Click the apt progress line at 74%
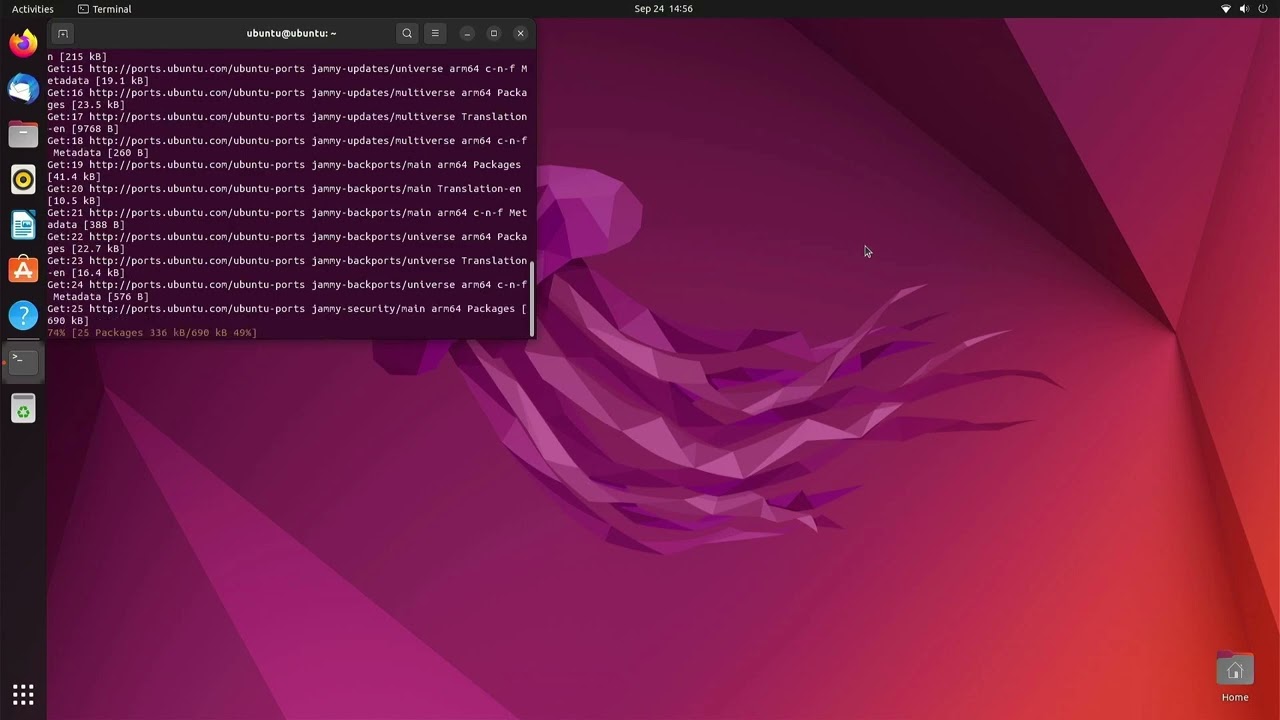 click(x=152, y=332)
